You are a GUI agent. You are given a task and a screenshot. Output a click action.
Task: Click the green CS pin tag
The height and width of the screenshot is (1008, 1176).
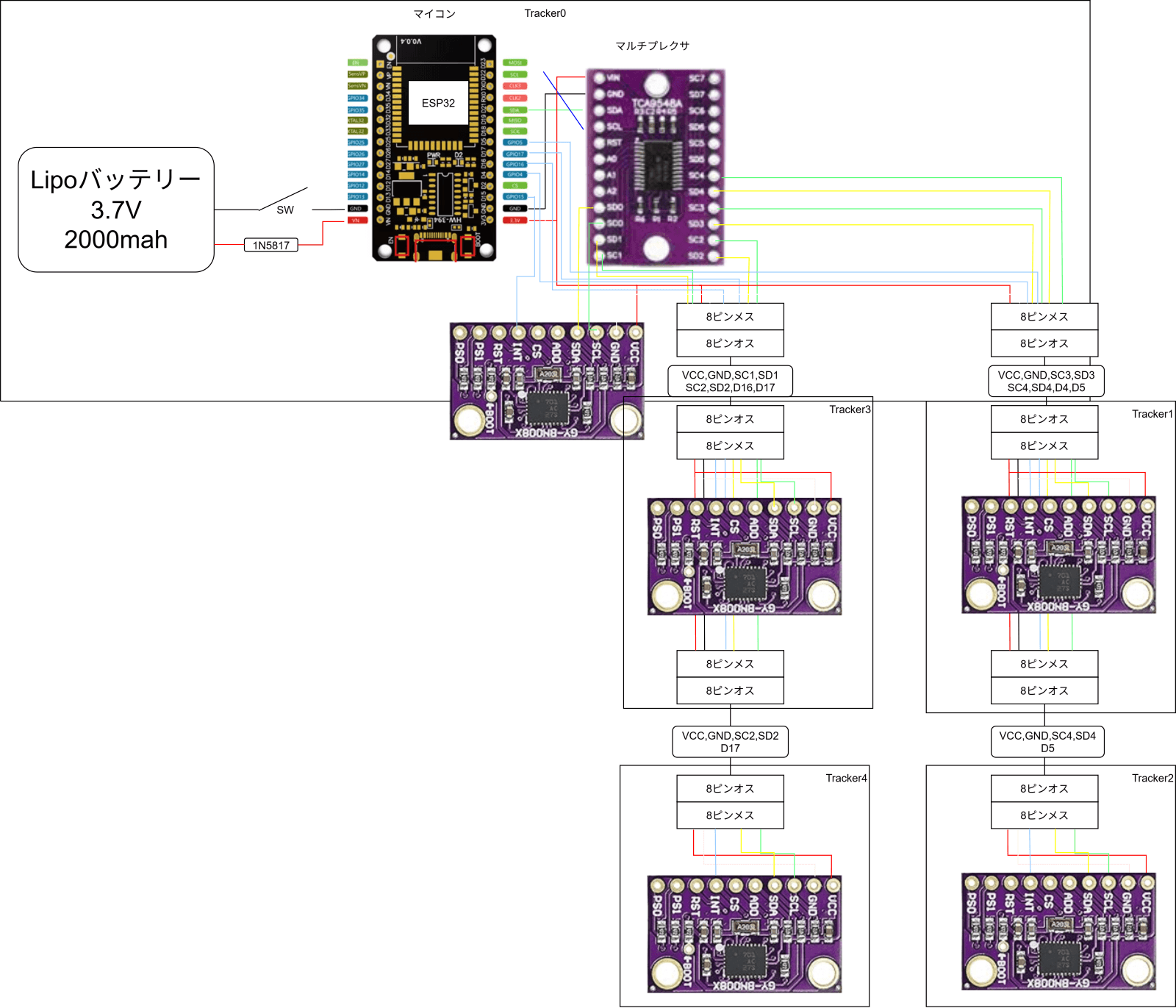point(514,186)
